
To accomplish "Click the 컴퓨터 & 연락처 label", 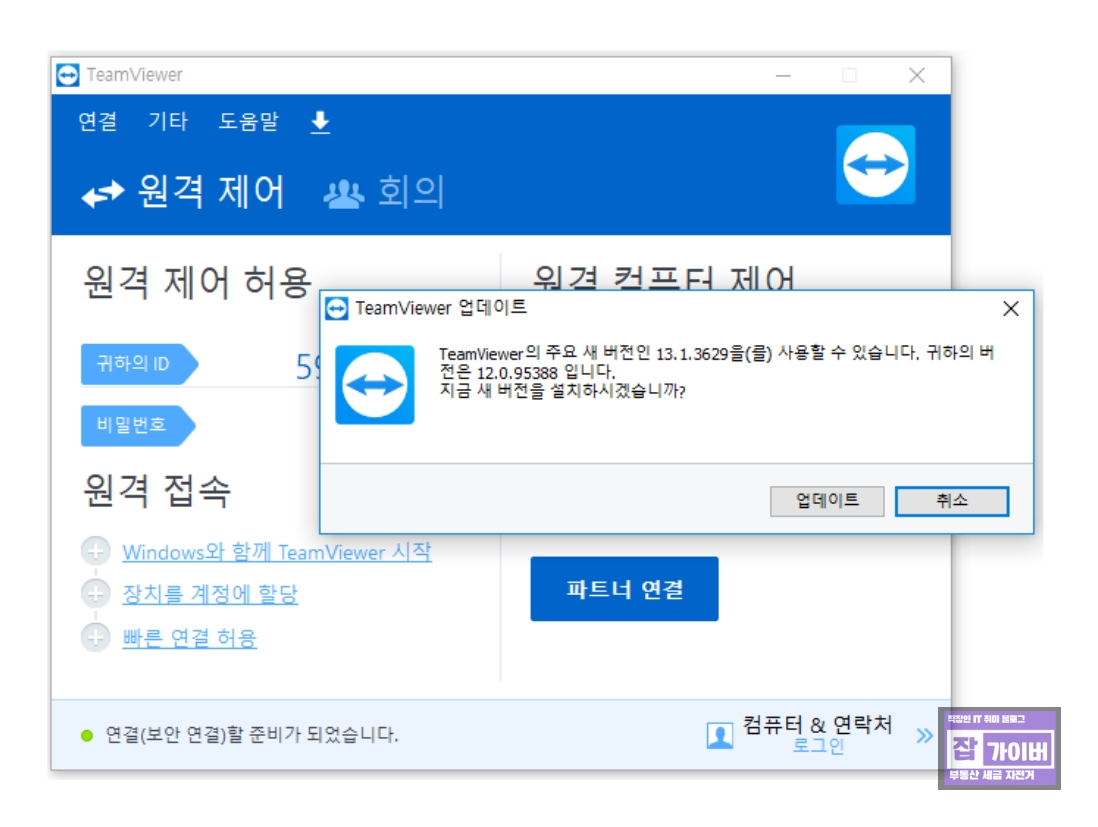I will pos(817,724).
